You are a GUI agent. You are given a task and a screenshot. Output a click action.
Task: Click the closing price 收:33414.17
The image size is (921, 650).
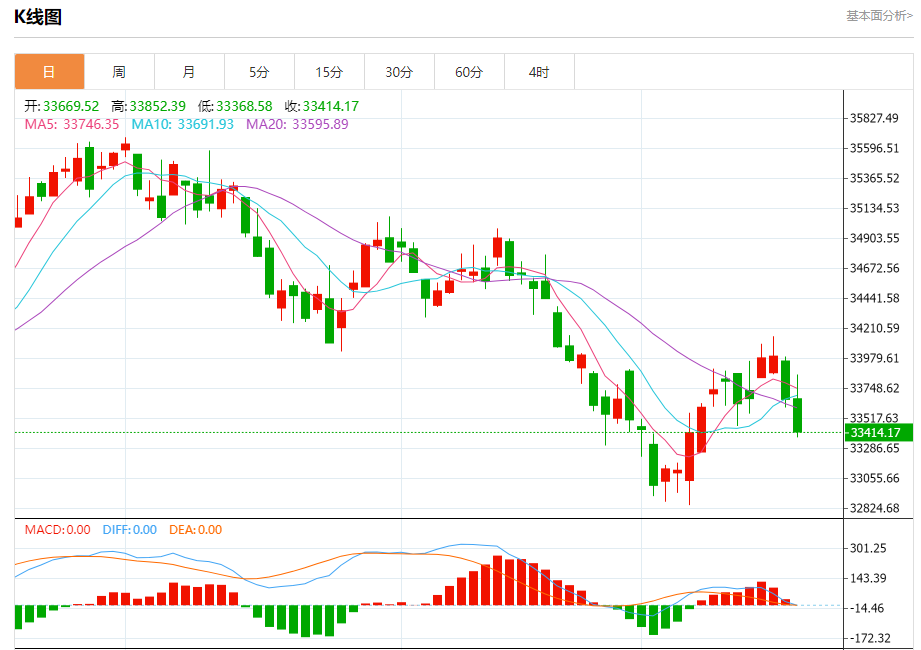click(x=321, y=106)
